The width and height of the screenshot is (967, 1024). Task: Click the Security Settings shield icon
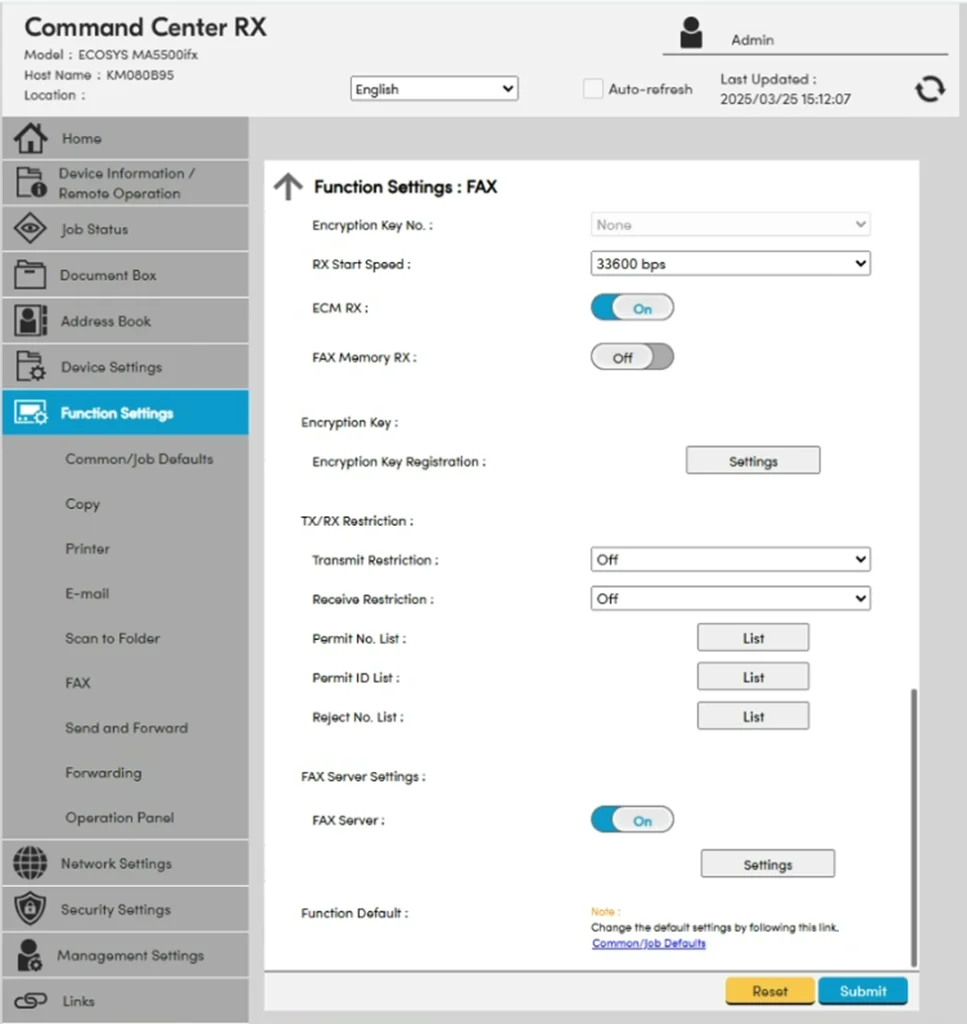click(30, 909)
